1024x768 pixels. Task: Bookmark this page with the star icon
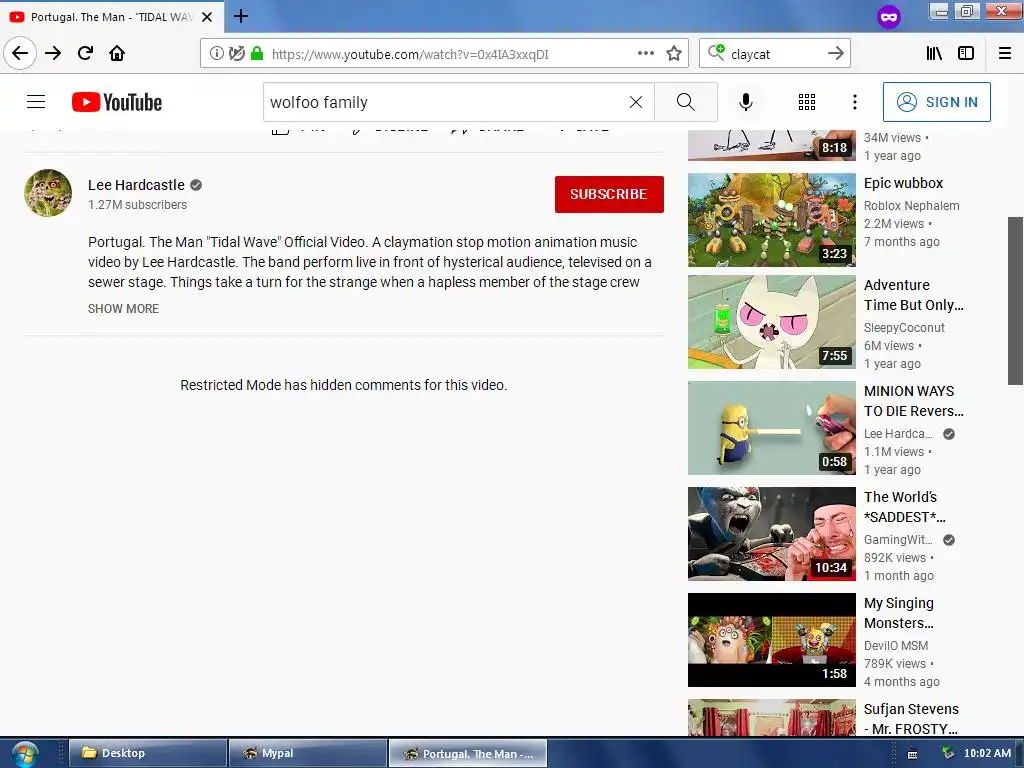click(674, 54)
